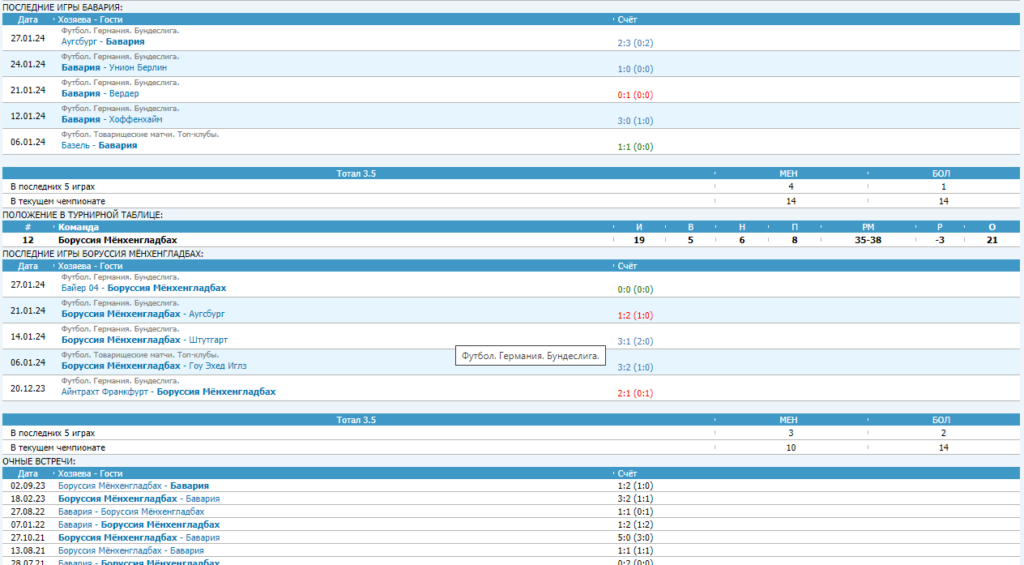The height and width of the screenshot is (565, 1024).
Task: Click date 14.01.24 in Боруссия games
Action: click(x=27, y=337)
